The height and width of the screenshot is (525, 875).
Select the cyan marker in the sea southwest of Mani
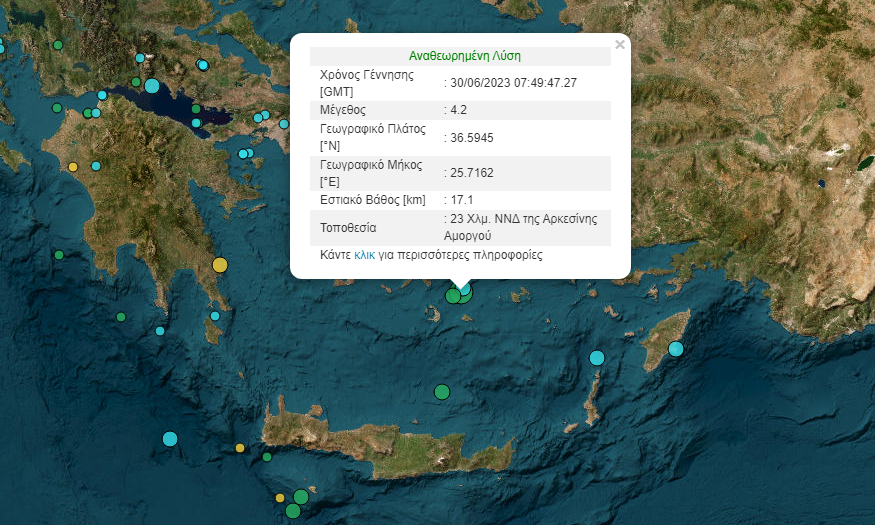(x=160, y=331)
